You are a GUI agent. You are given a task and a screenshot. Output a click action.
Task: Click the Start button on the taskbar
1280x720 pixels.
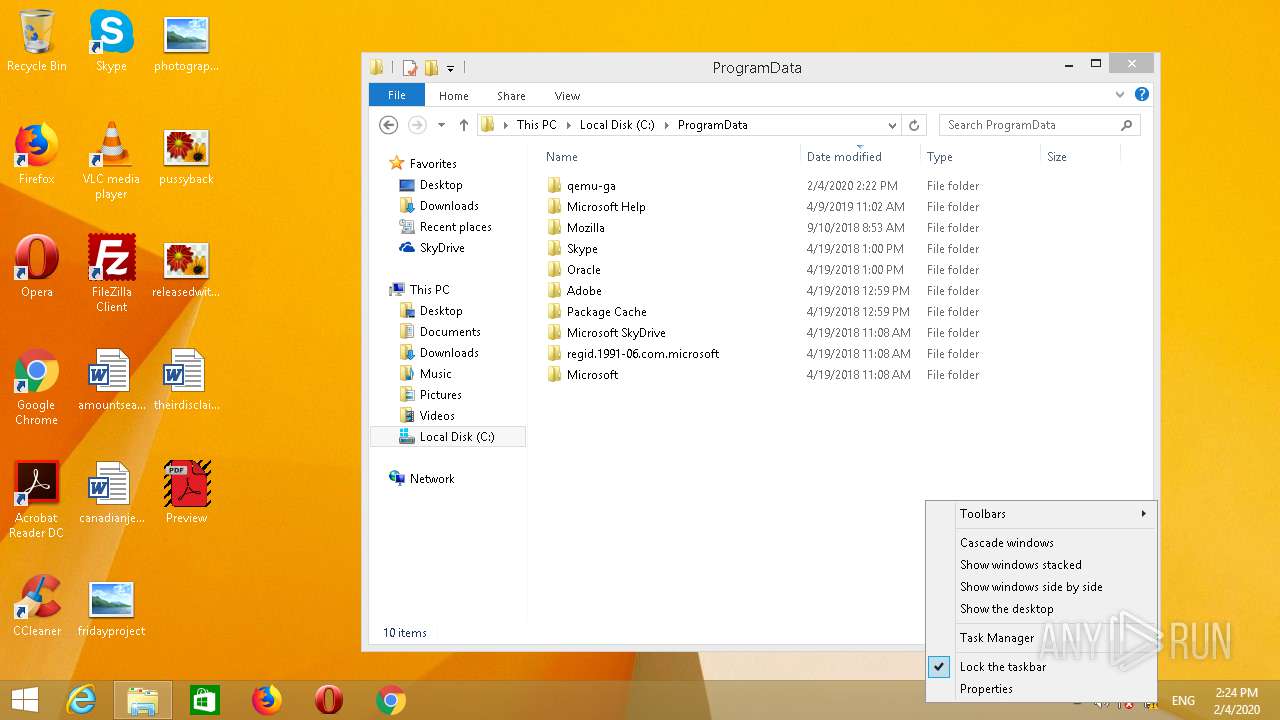point(25,700)
